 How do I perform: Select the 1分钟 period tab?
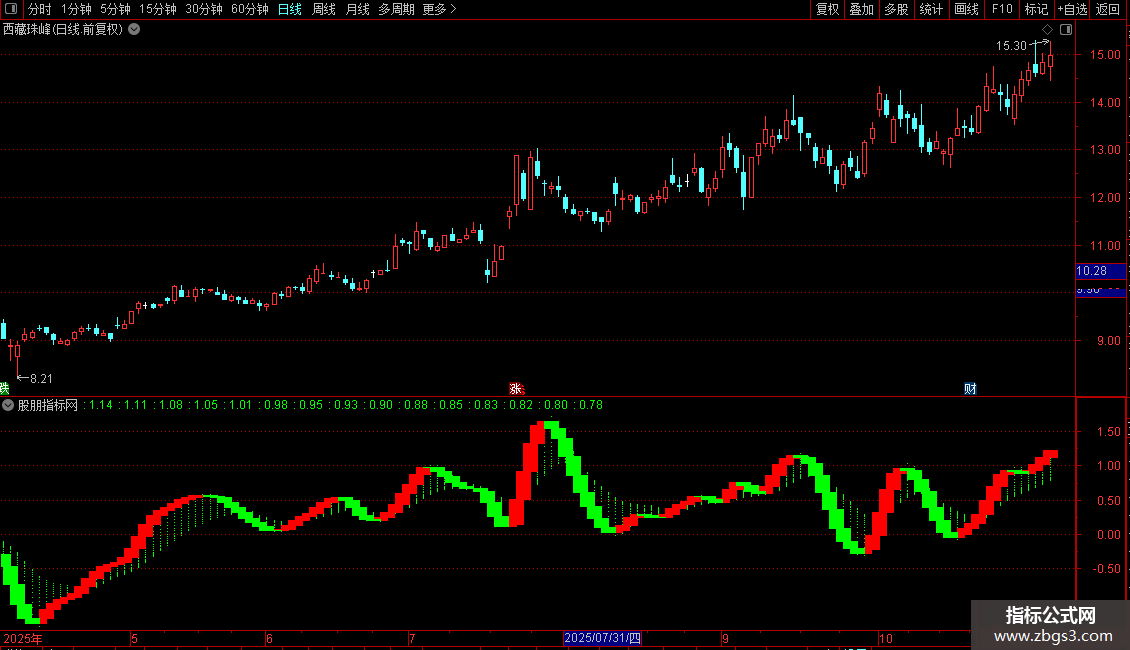click(76, 9)
